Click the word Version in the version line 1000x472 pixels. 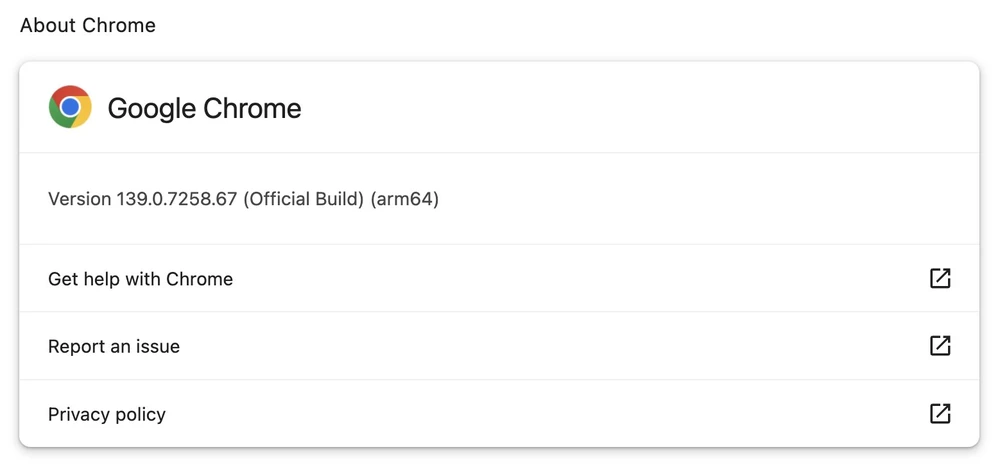pyautogui.click(x=79, y=199)
